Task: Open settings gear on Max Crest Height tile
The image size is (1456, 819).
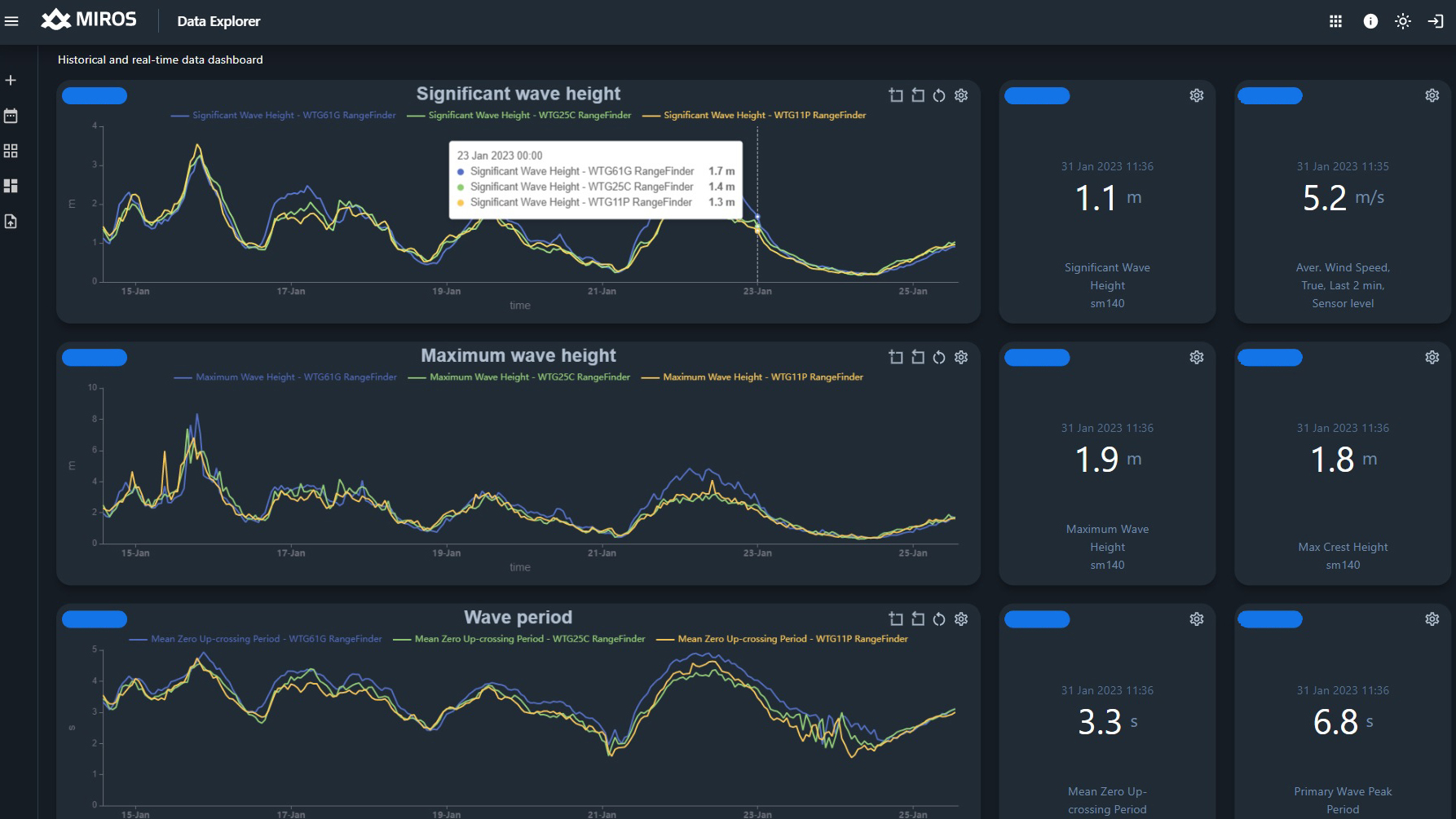Action: [x=1432, y=357]
